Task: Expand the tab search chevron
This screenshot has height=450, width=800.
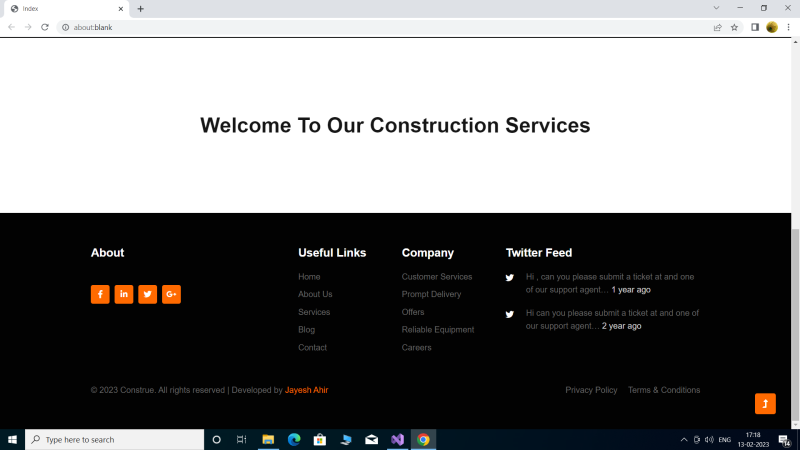Action: [716, 8]
